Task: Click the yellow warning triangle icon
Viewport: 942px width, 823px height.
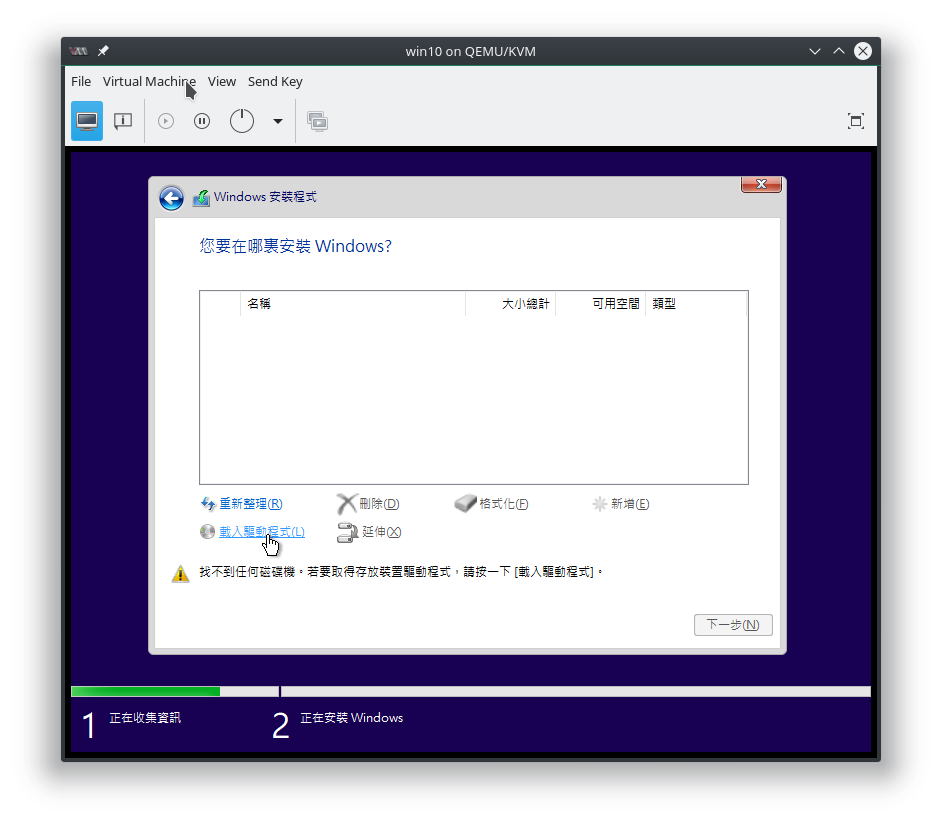Action: tap(181, 574)
